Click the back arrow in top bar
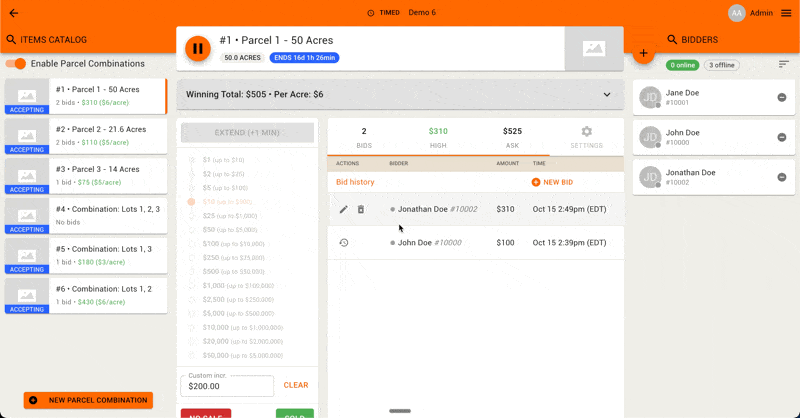The height and width of the screenshot is (418, 800). click(x=13, y=13)
